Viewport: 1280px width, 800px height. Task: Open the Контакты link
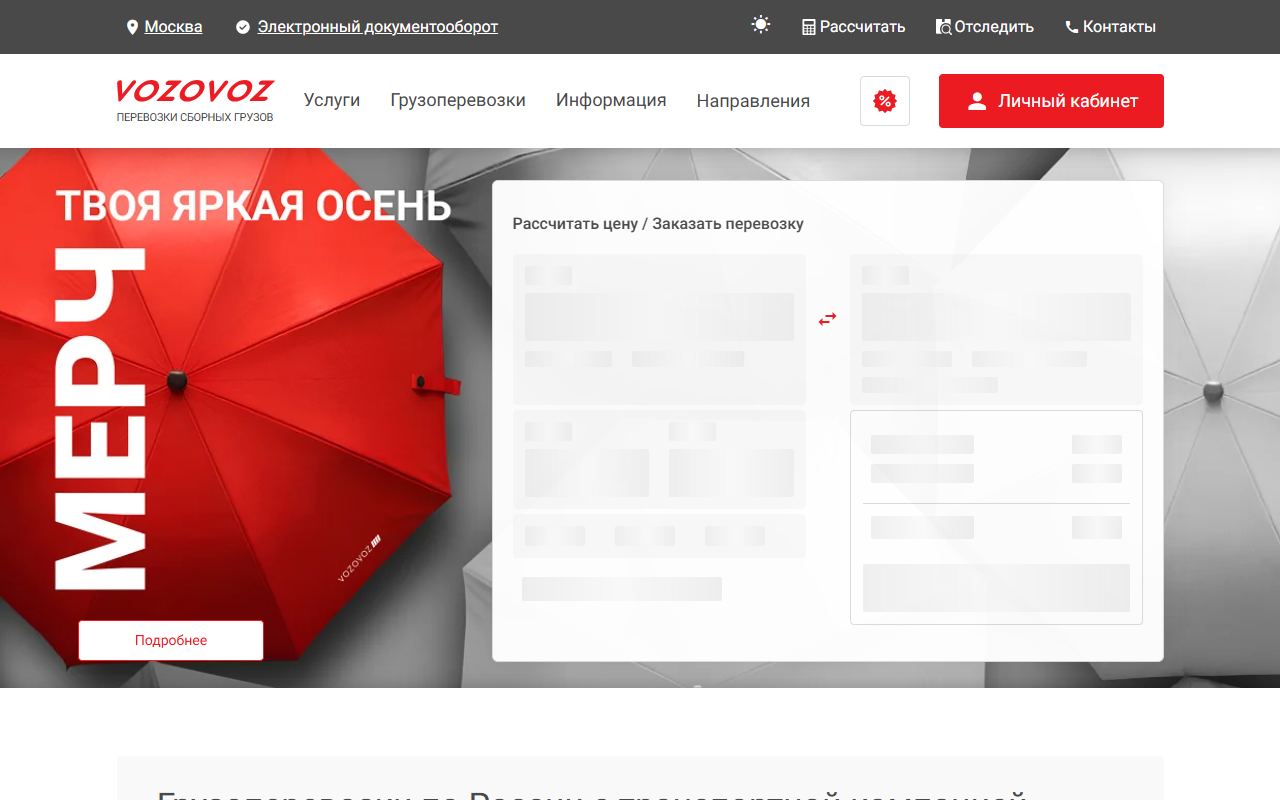pyautogui.click(x=1119, y=27)
